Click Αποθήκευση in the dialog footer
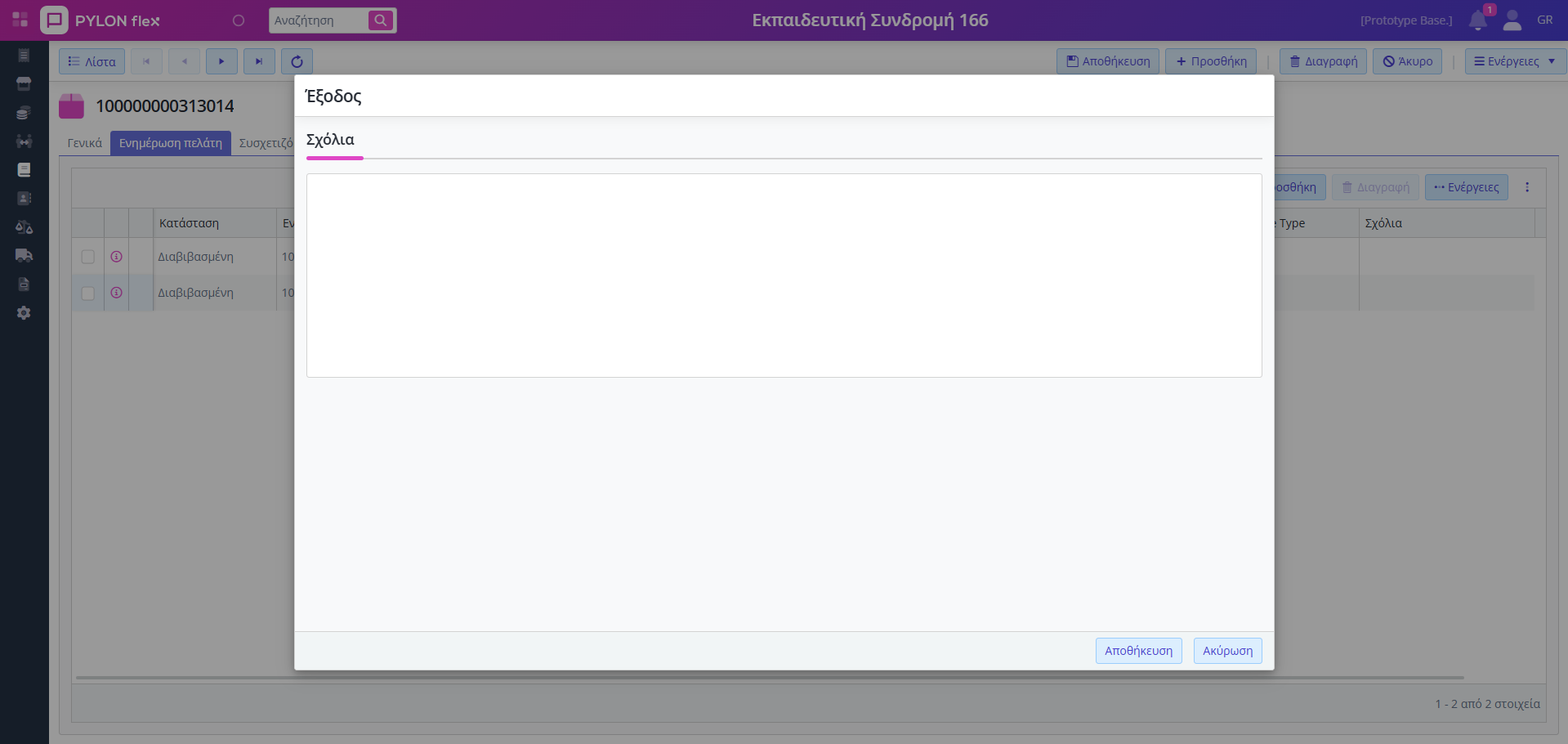The height and width of the screenshot is (744, 1568). [x=1138, y=651]
